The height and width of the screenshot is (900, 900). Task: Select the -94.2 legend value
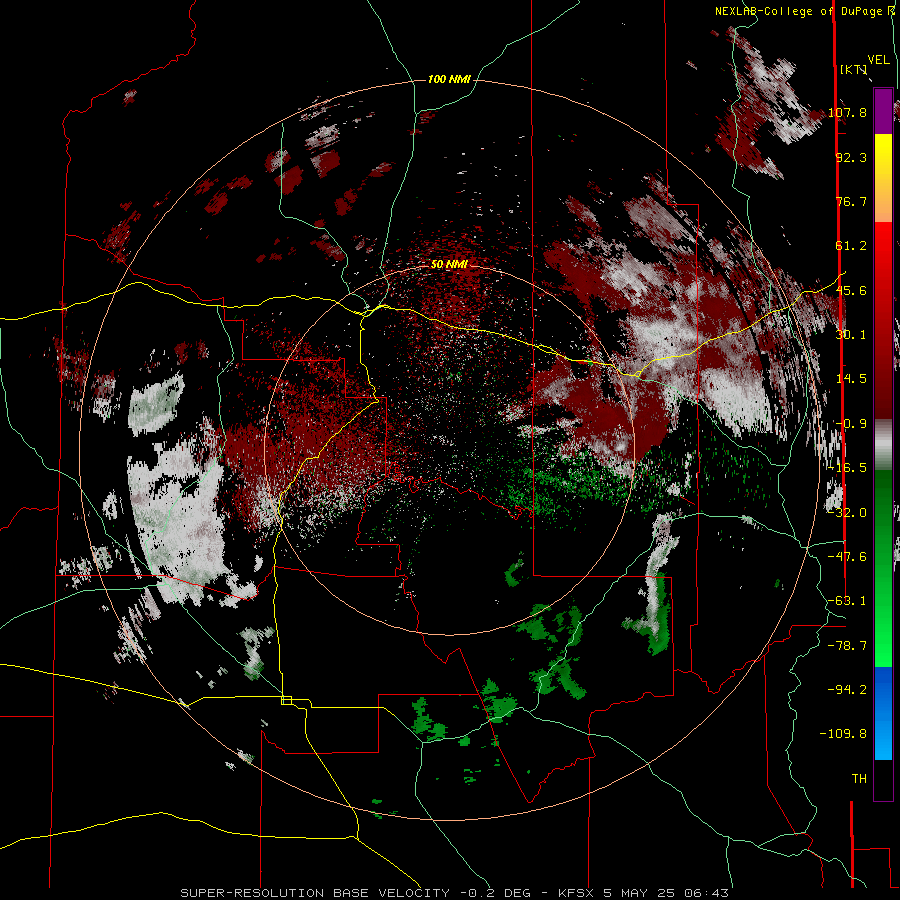848,689
